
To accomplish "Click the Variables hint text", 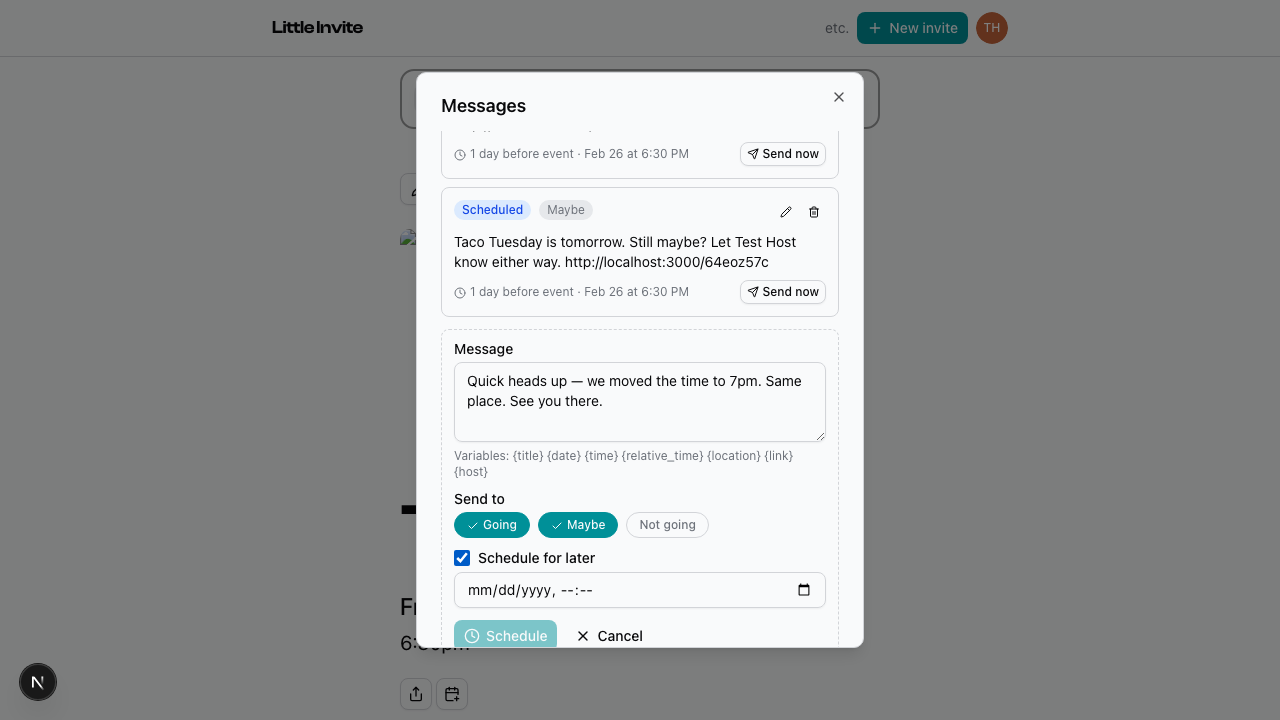I will click(x=624, y=463).
